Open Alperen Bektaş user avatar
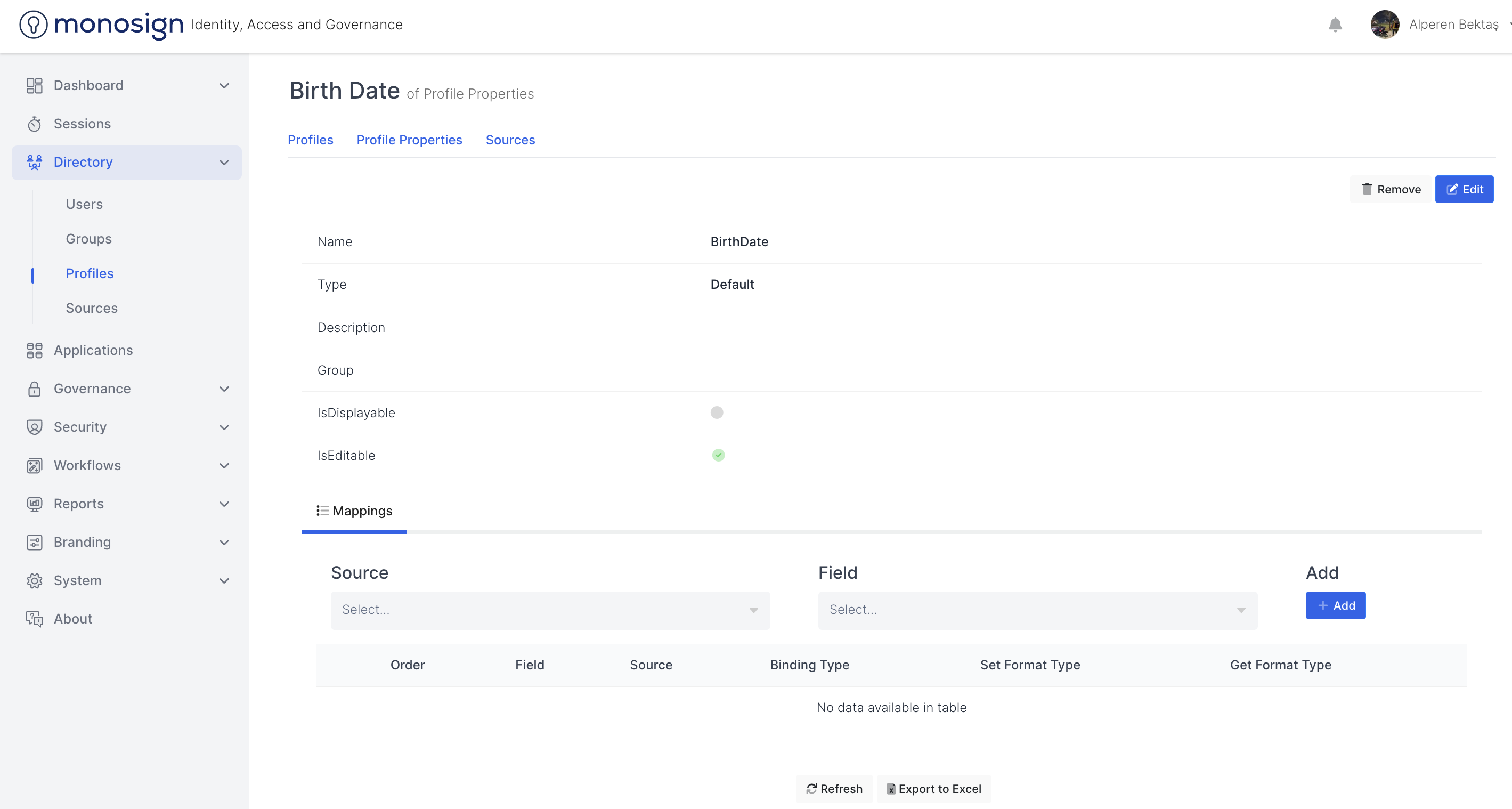The image size is (1512, 809). (x=1385, y=24)
